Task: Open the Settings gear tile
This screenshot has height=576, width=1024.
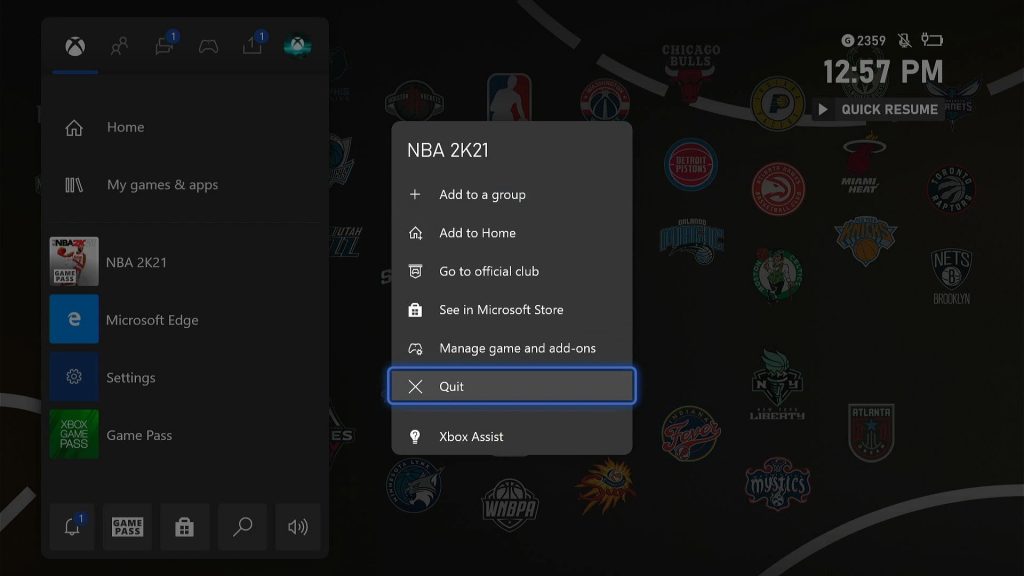Action: point(74,377)
